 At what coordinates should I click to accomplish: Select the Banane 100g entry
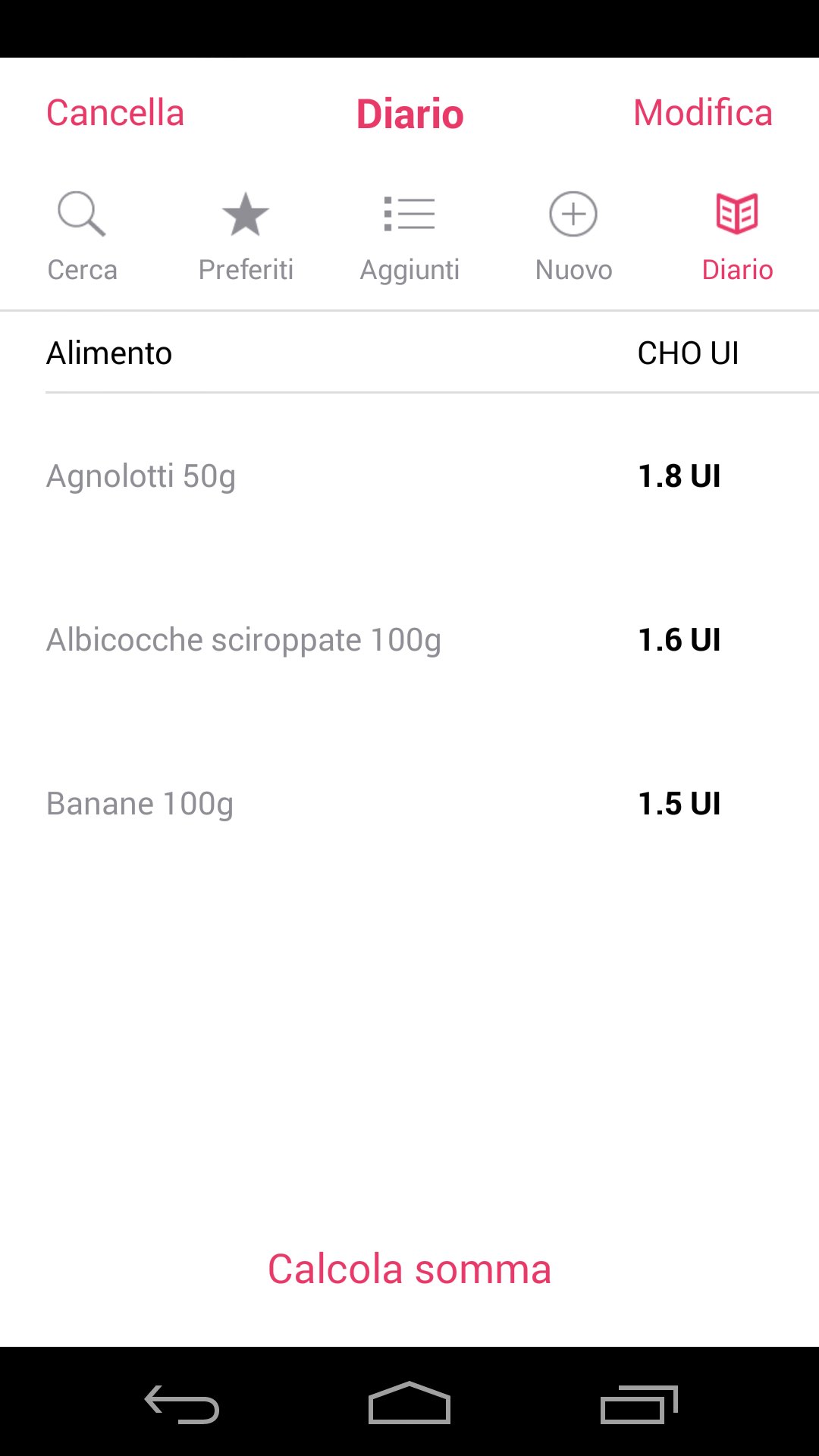(x=409, y=803)
